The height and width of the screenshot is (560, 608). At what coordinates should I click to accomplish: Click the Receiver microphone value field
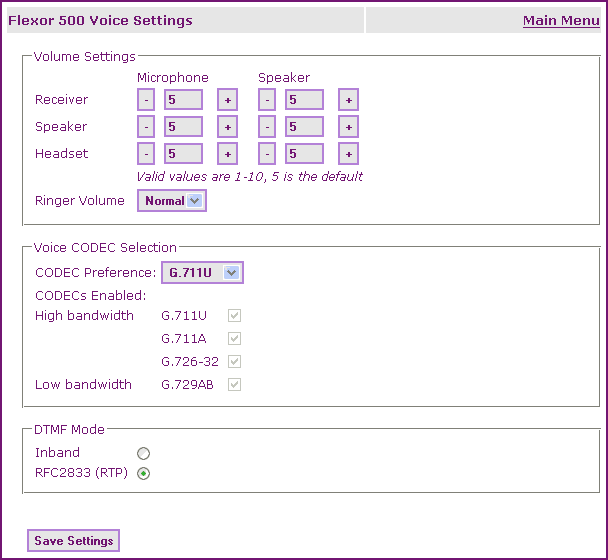pos(183,100)
